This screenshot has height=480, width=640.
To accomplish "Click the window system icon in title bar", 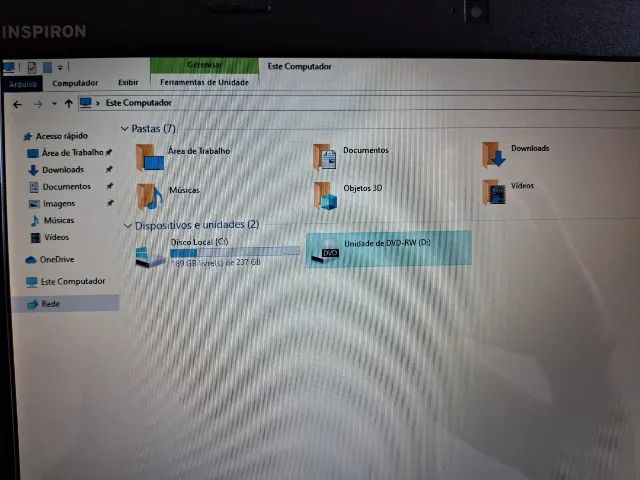I will tap(9, 67).
